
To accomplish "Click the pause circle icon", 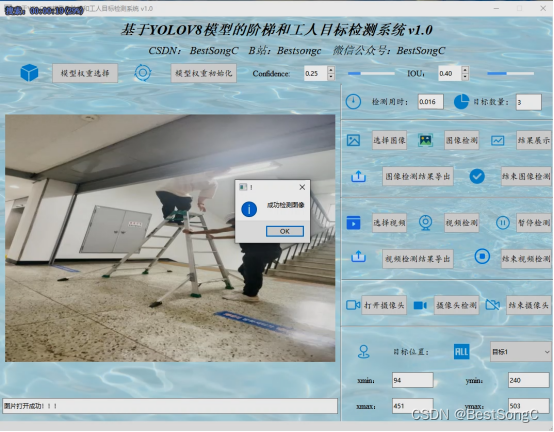I will click(x=503, y=223).
